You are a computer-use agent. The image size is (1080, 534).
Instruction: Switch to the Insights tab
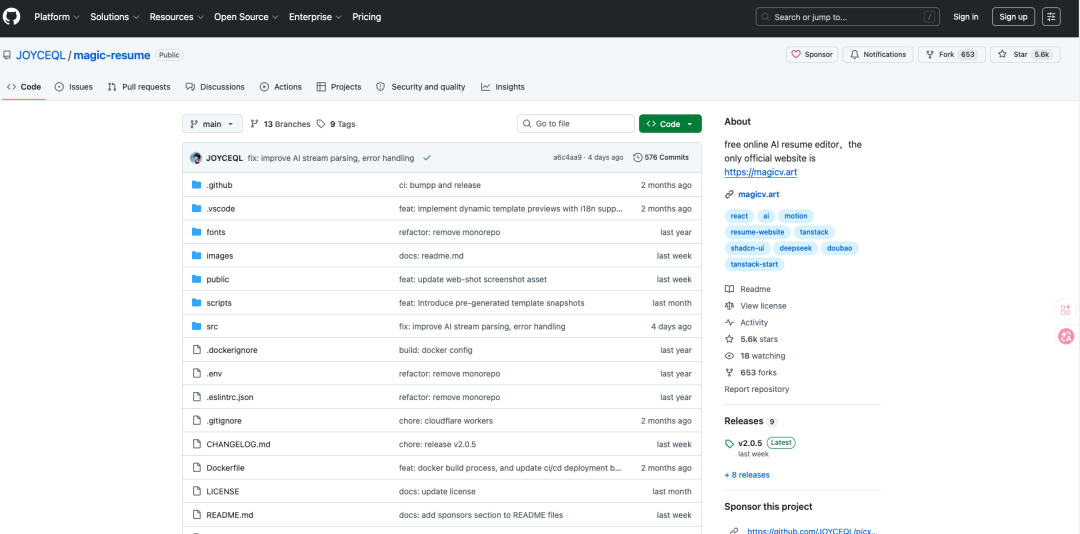tap(503, 87)
